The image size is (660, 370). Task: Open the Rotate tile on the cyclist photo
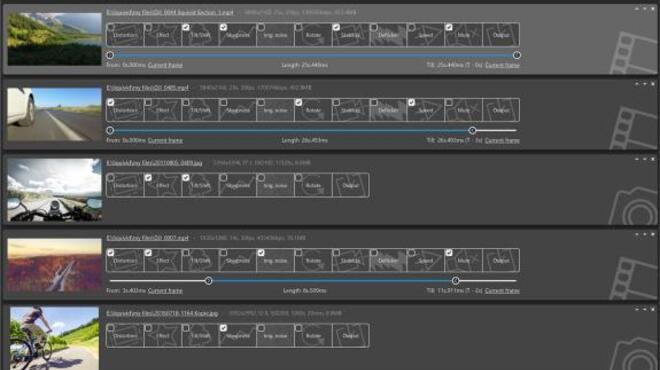[x=313, y=336]
